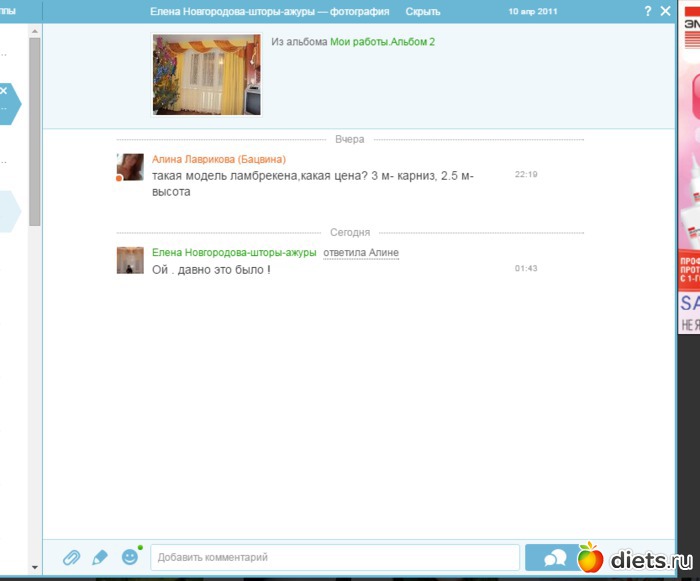Click the left panel vertical scrollbar thumb

tap(35, 120)
